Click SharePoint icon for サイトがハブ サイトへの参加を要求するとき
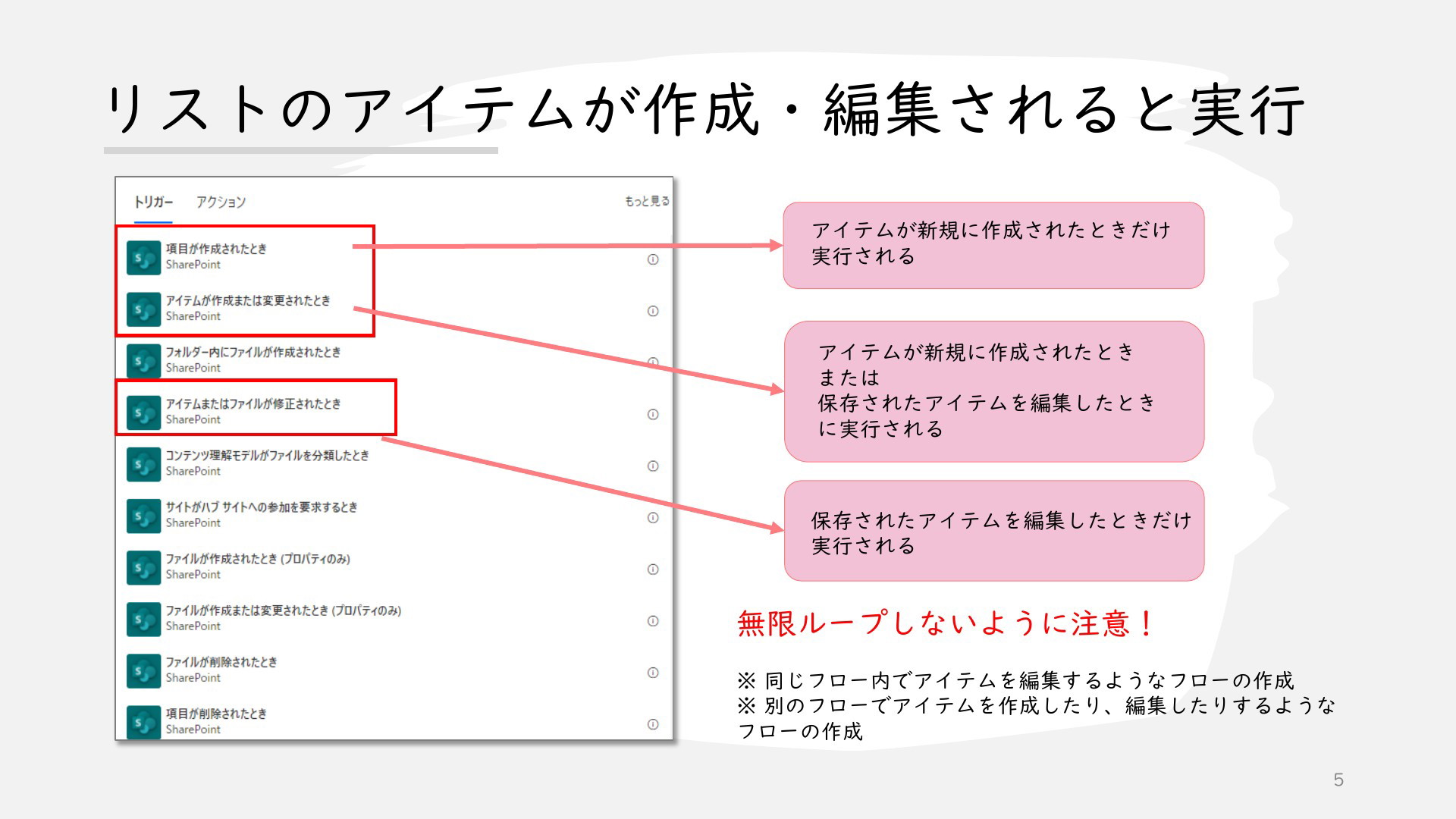1456x819 pixels. point(143,516)
